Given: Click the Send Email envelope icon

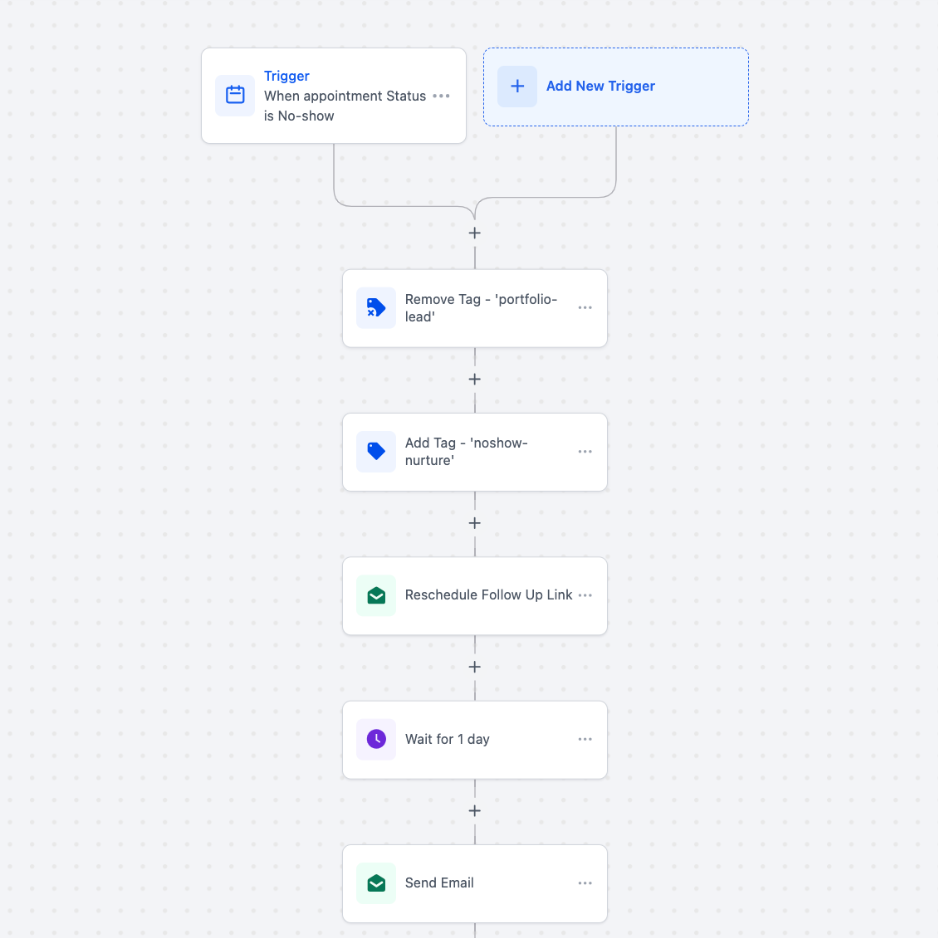Looking at the screenshot, I should point(376,884).
